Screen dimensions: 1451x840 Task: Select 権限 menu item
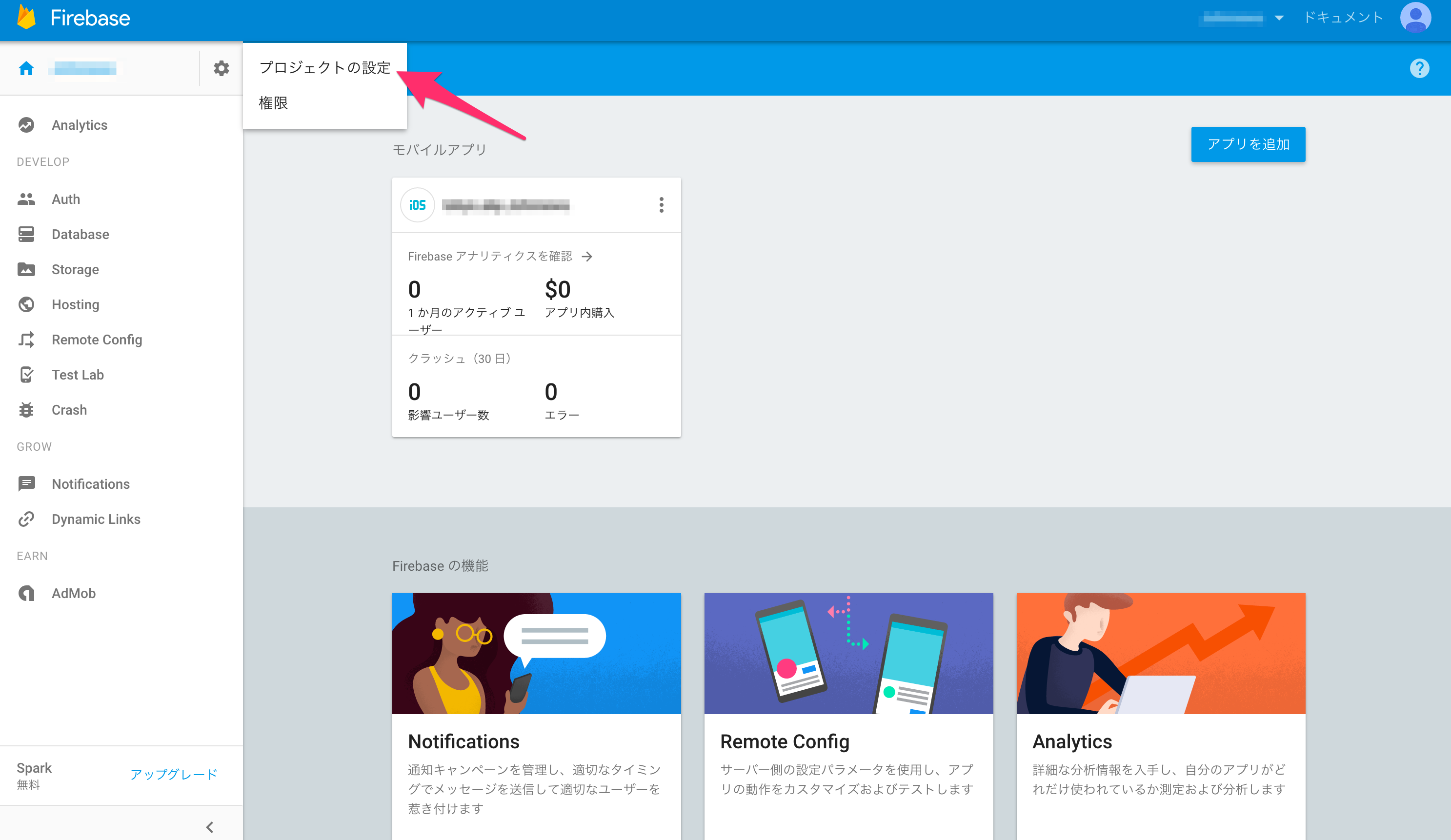tap(325, 103)
